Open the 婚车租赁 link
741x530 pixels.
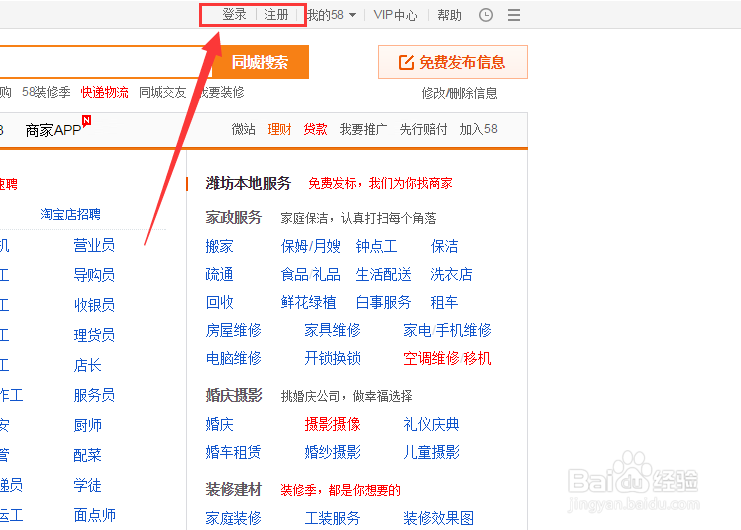[x=233, y=452]
